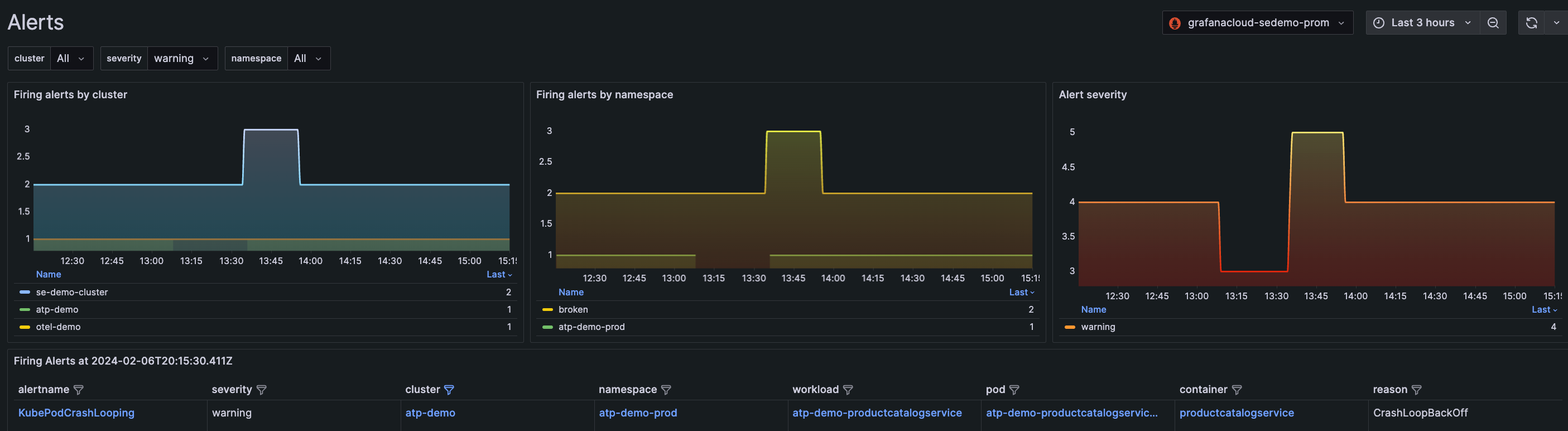Viewport: 1568px width, 431px height.
Task: Toggle se-demo-cluster series in legend
Action: coord(71,292)
